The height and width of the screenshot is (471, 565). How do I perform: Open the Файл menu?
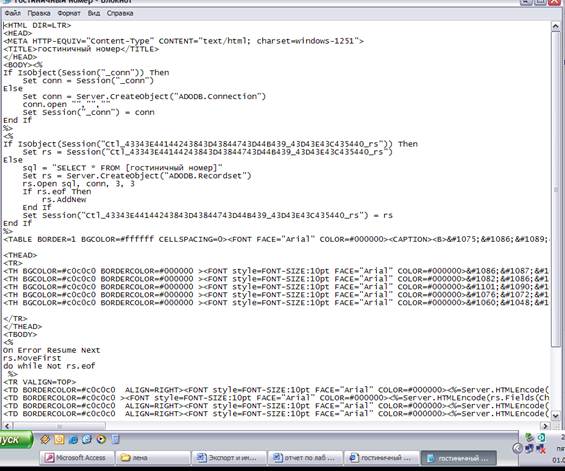13,13
